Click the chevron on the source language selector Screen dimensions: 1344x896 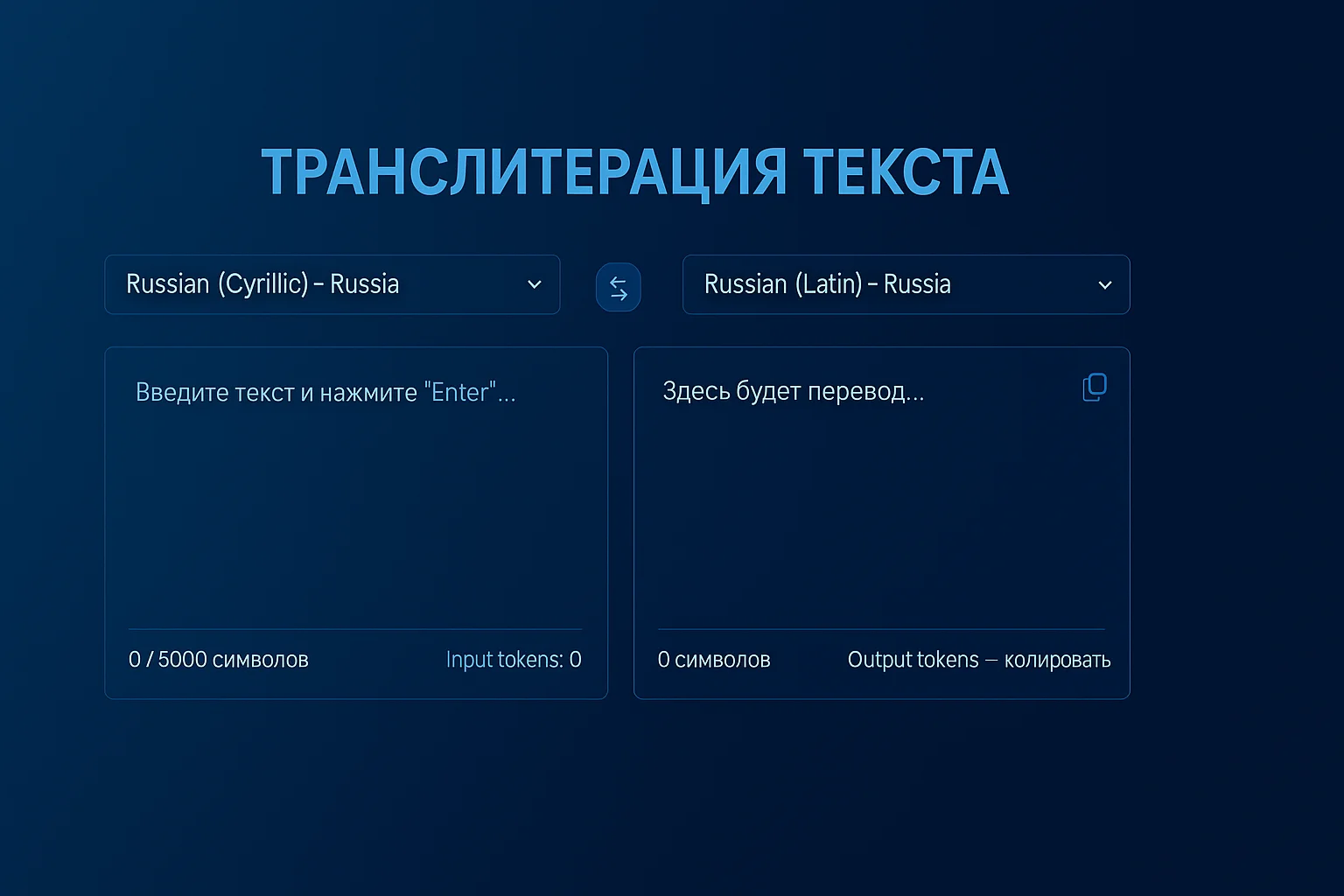pyautogui.click(x=535, y=284)
